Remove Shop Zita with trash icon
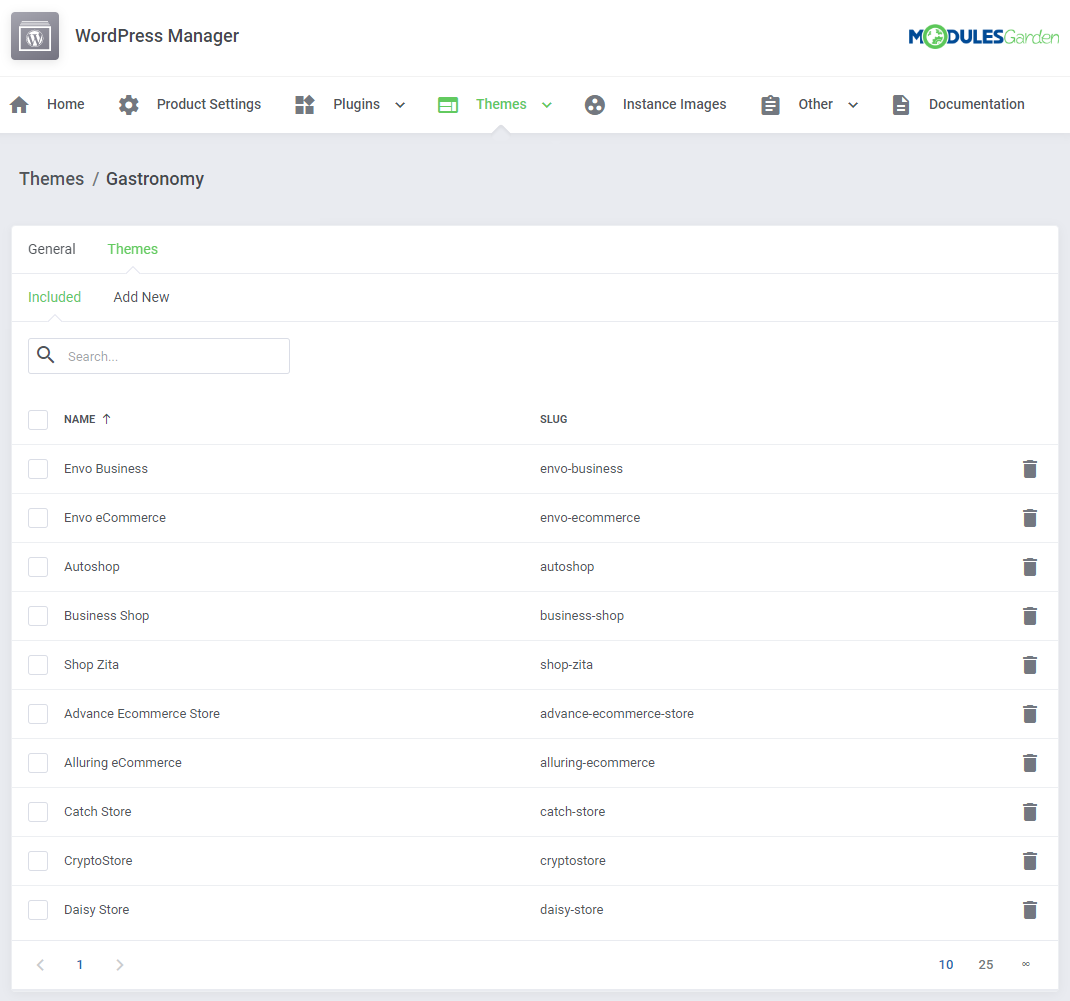1070x1001 pixels. [x=1030, y=665]
